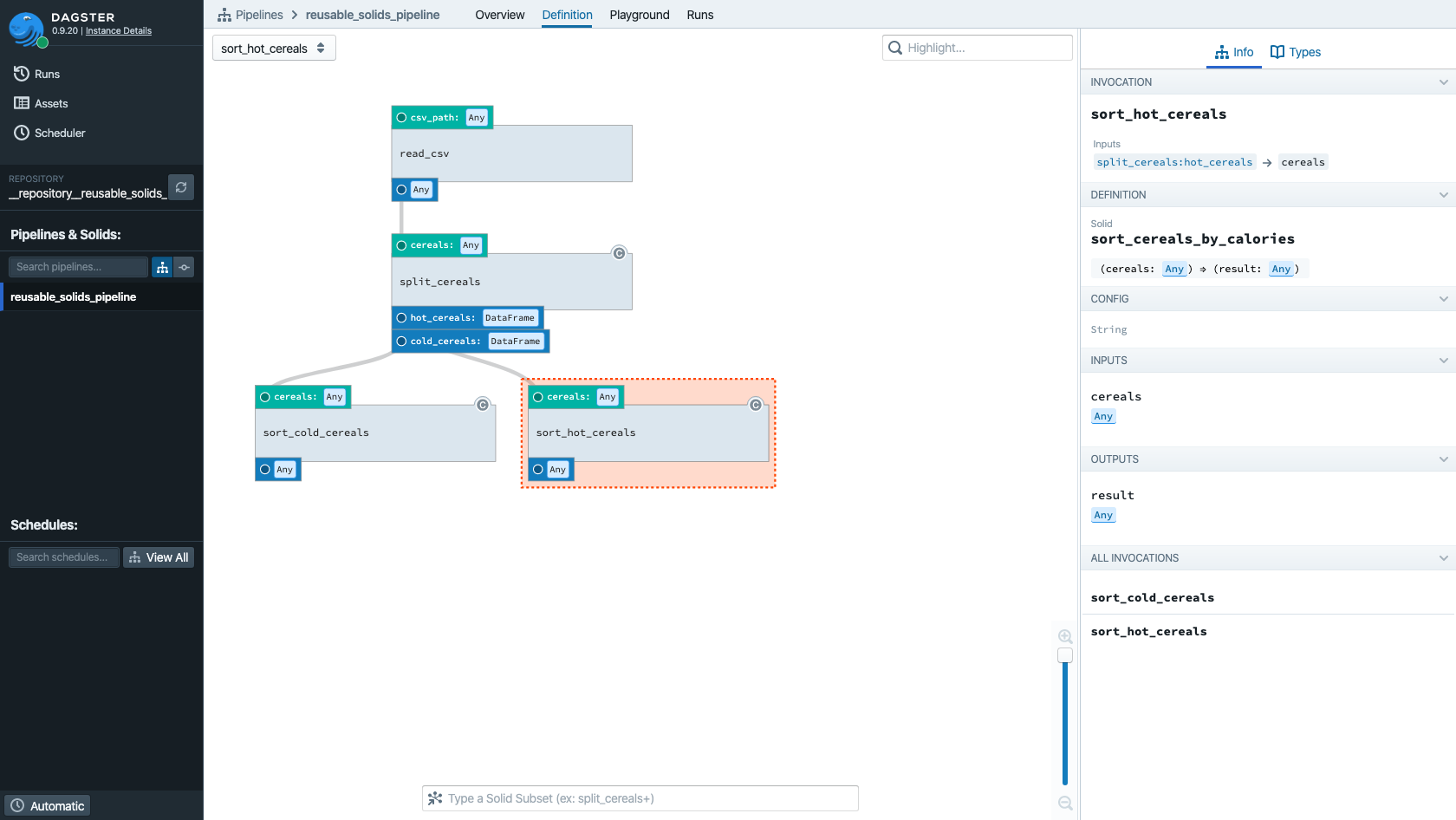The image size is (1456, 820).
Task: Open the Instance Details link
Action: (119, 30)
